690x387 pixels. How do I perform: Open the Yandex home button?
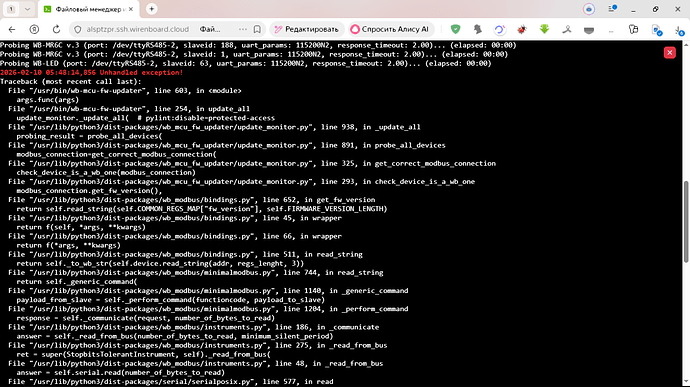pos(34,29)
